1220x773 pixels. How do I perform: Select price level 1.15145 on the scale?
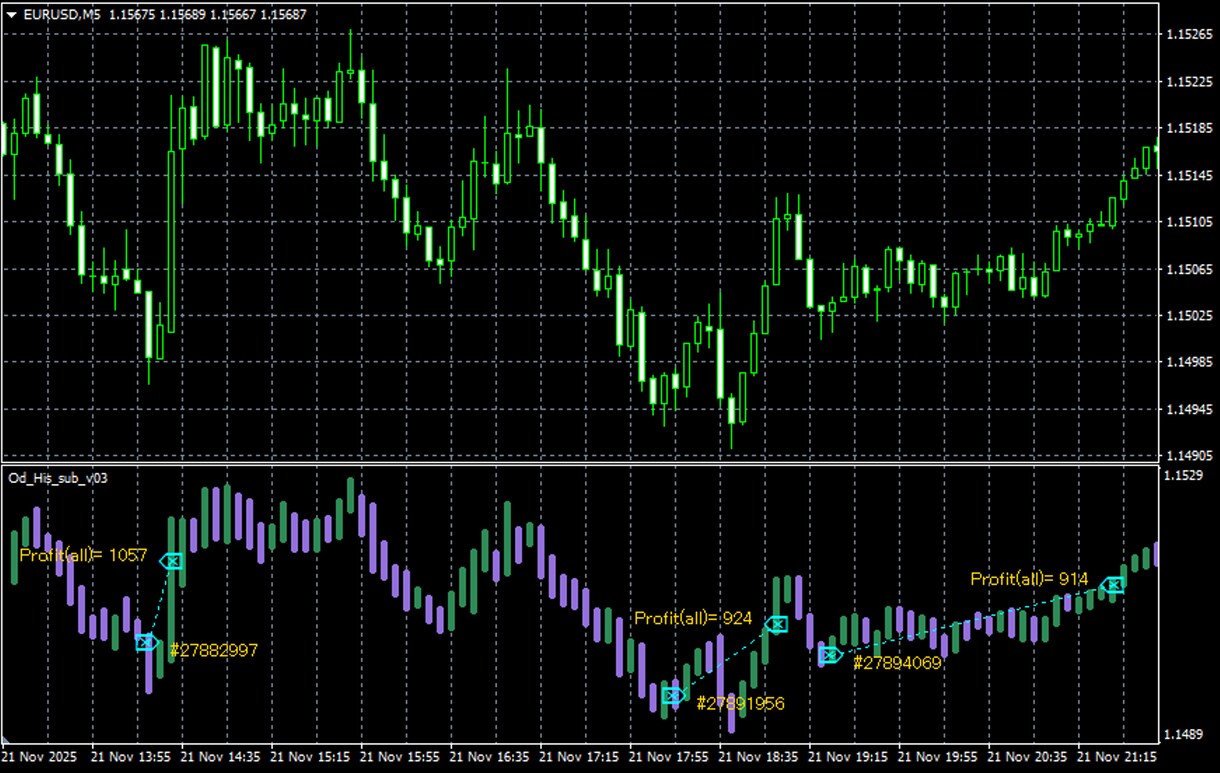tap(1189, 176)
